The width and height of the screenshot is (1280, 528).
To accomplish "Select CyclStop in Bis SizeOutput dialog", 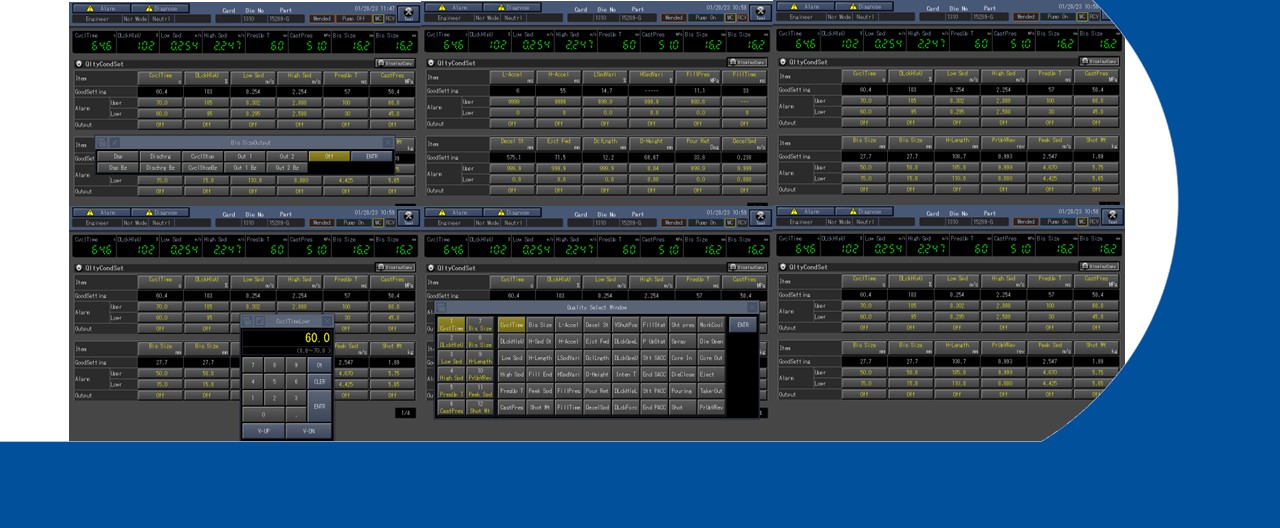I will [x=203, y=157].
